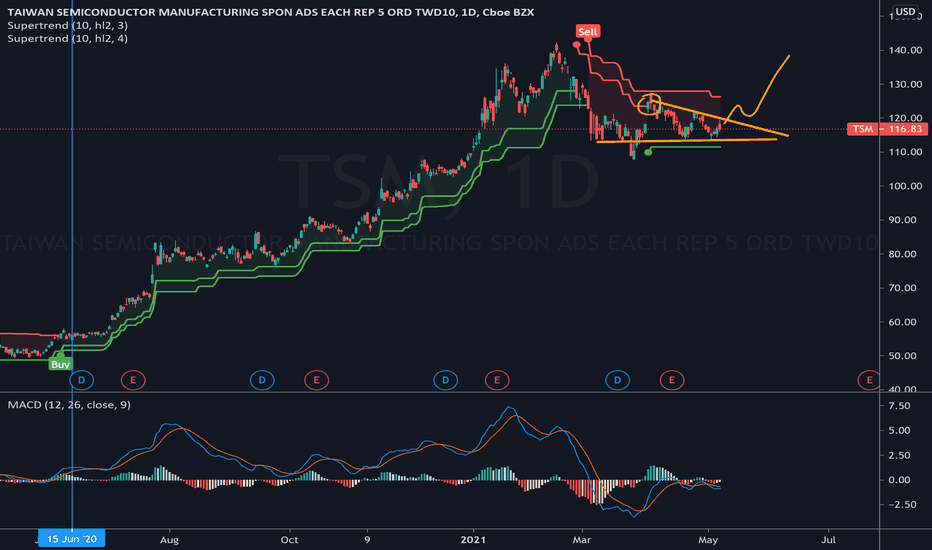This screenshot has width=932, height=550.
Task: Click the USD currency button
Action: [x=905, y=11]
